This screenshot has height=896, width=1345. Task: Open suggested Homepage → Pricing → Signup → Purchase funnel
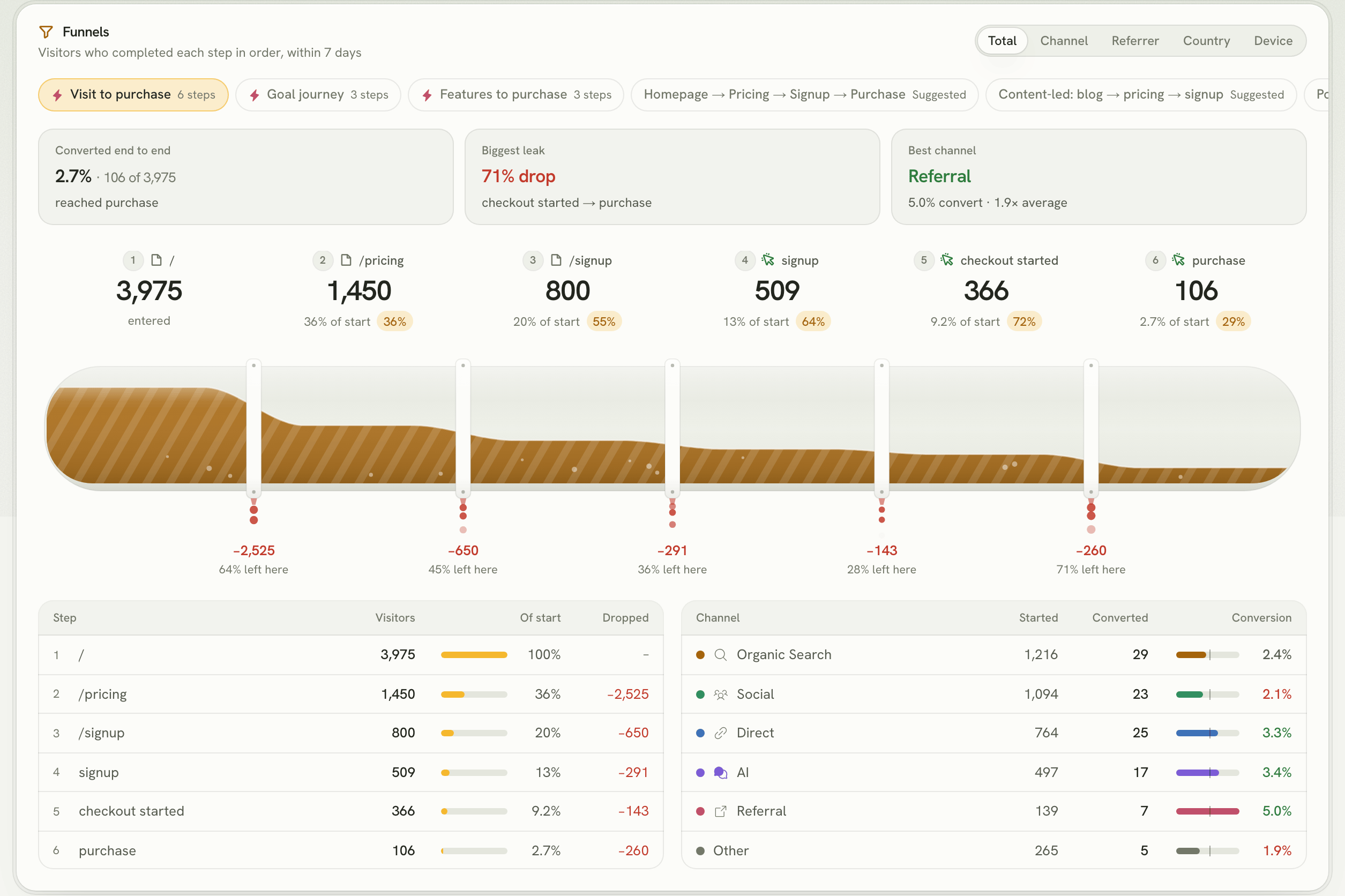coord(804,95)
